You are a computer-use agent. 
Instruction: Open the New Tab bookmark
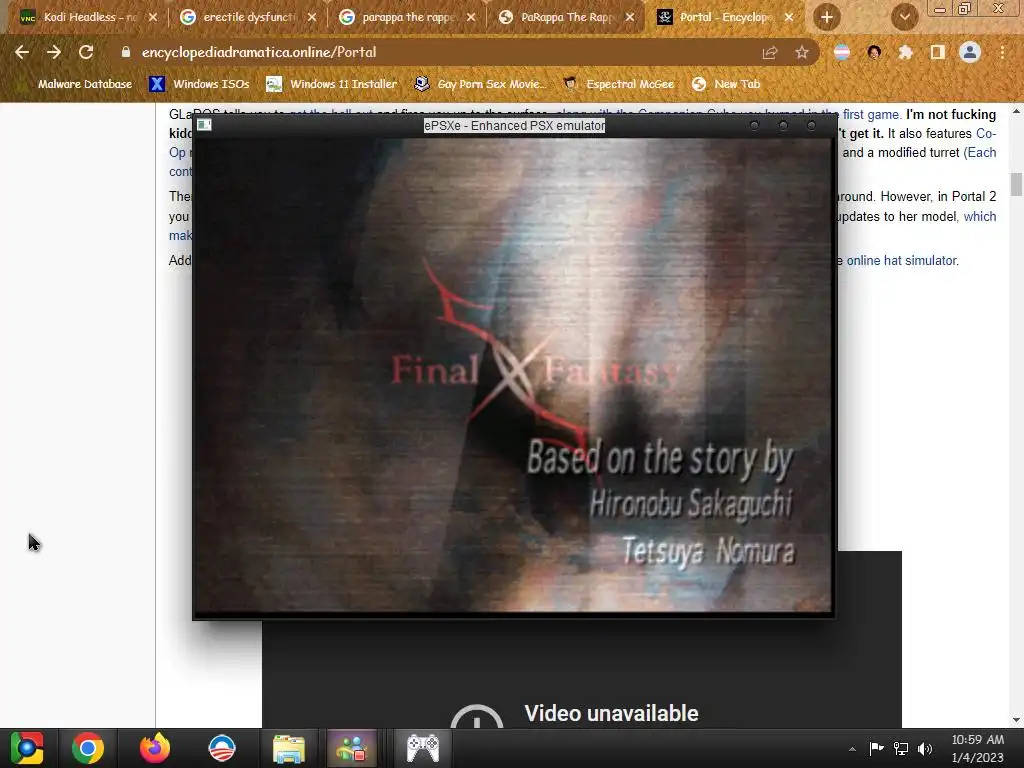(x=726, y=84)
